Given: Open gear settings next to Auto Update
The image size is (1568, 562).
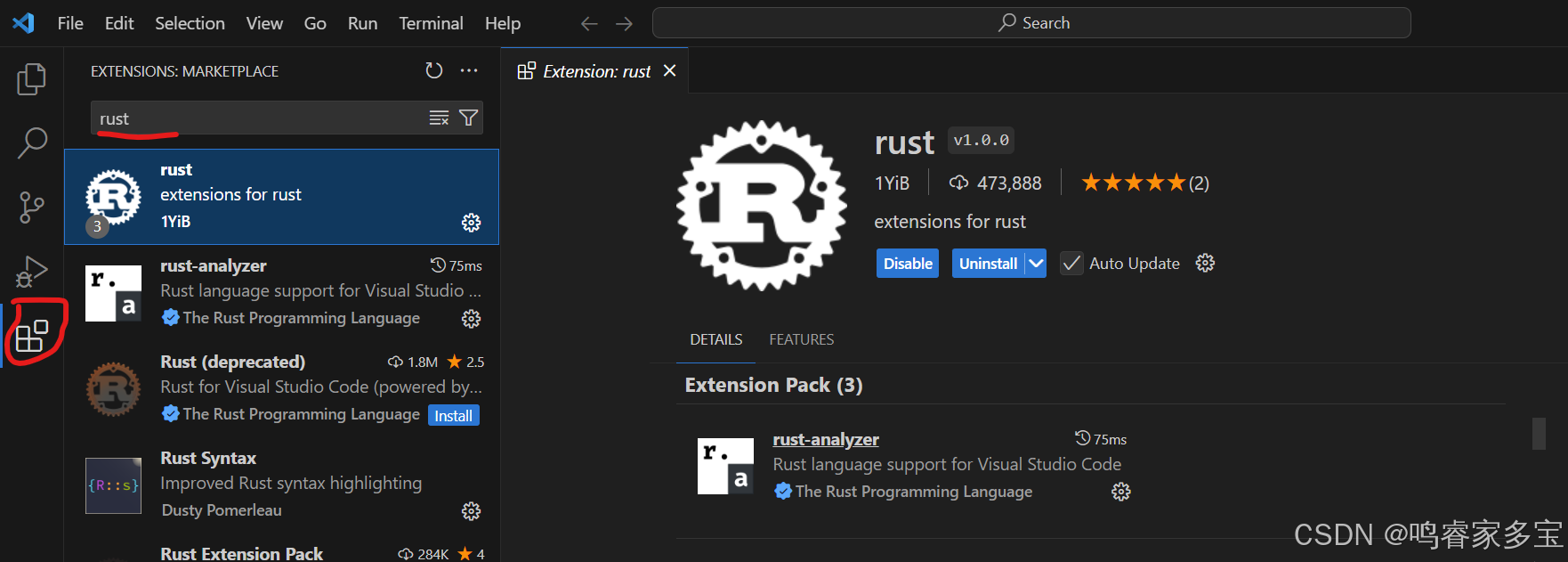Looking at the screenshot, I should point(1205,263).
